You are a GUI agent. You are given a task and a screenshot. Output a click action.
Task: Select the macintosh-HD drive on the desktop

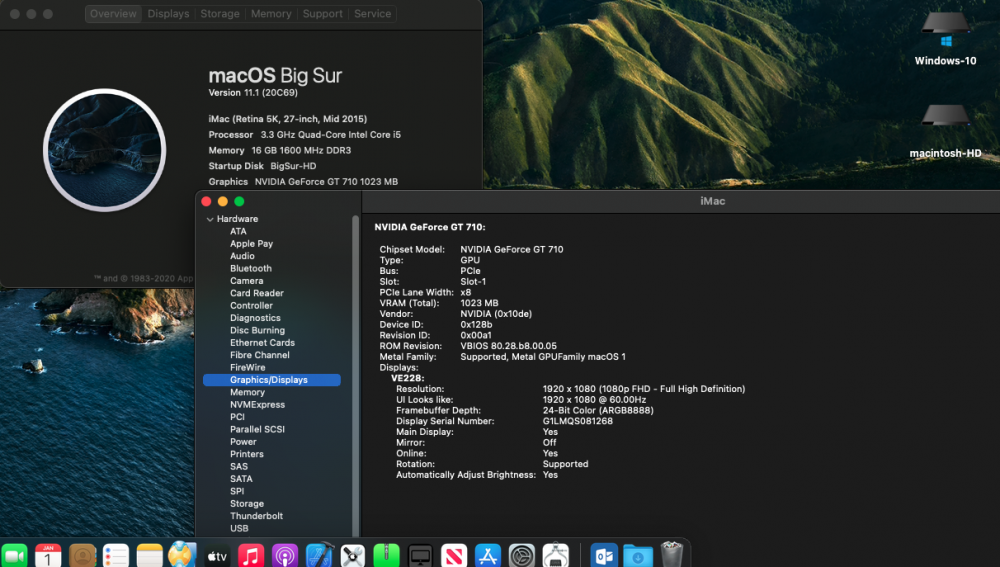tap(945, 131)
